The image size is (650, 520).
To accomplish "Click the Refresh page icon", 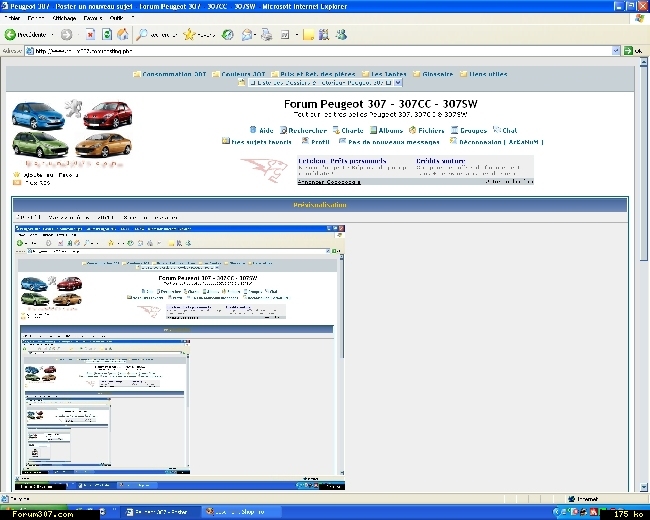I will pos(107,35).
